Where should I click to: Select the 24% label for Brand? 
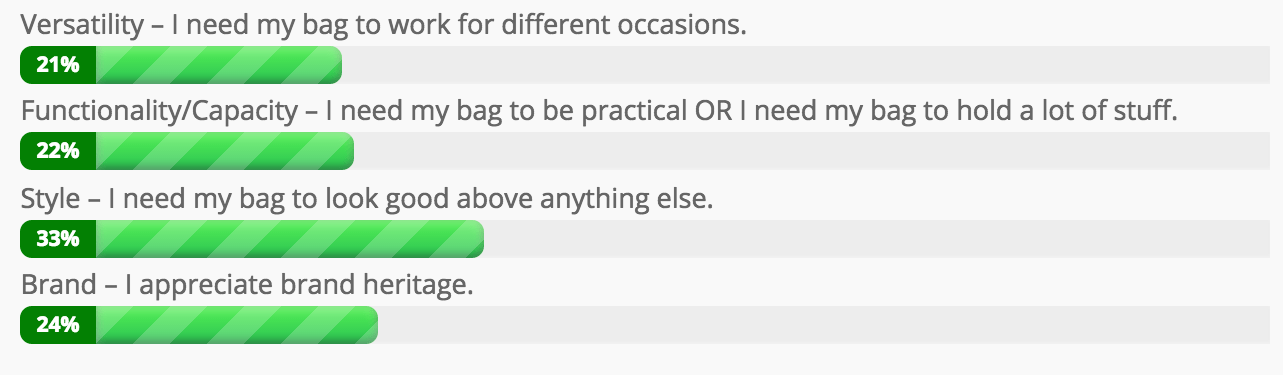[58, 325]
